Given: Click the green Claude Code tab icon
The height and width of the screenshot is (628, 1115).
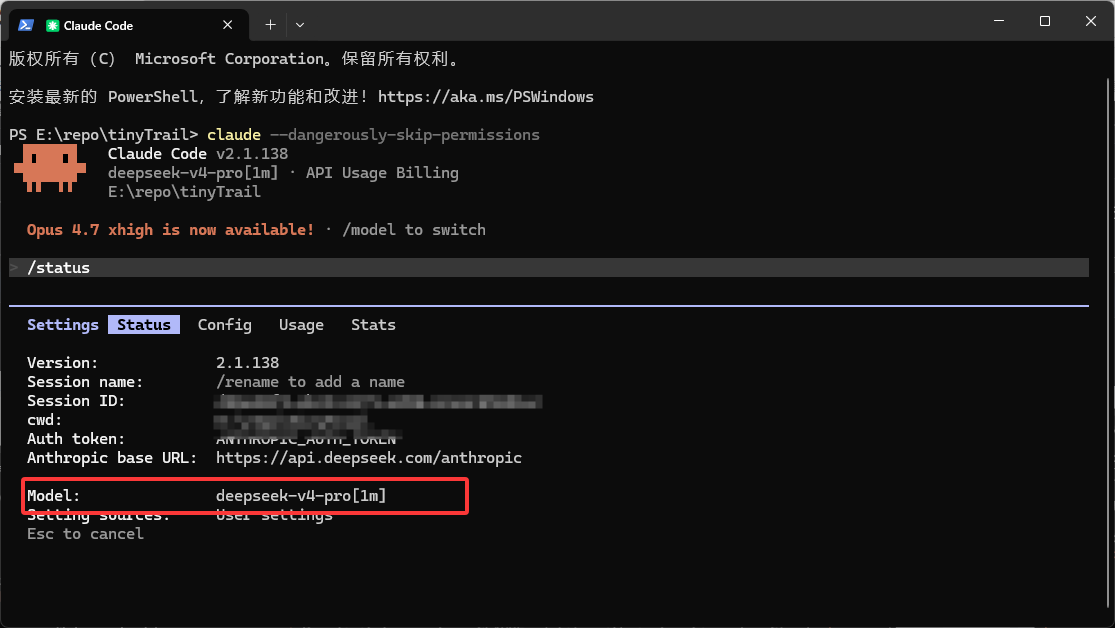Looking at the screenshot, I should (52, 26).
